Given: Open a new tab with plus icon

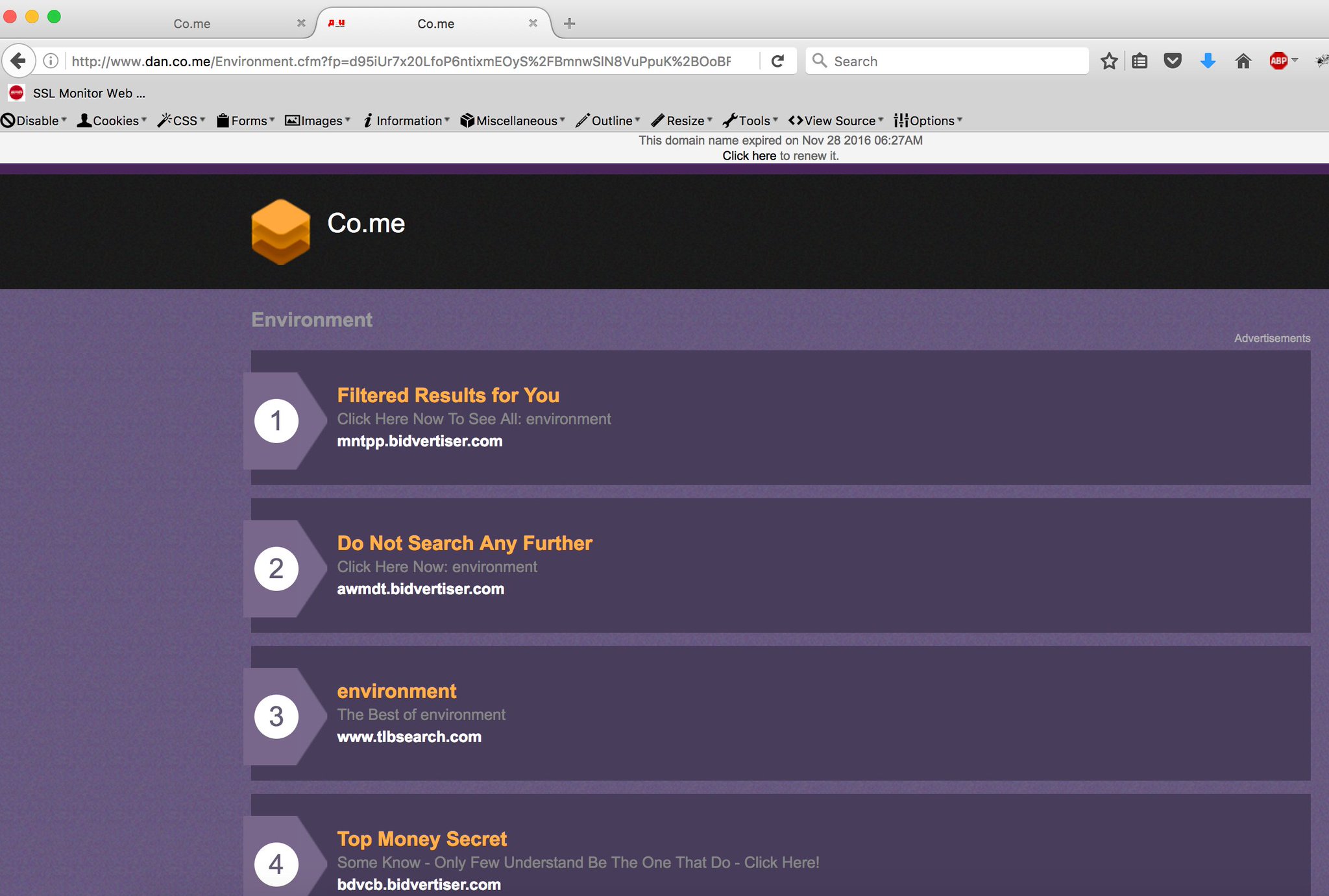Looking at the screenshot, I should click(569, 24).
